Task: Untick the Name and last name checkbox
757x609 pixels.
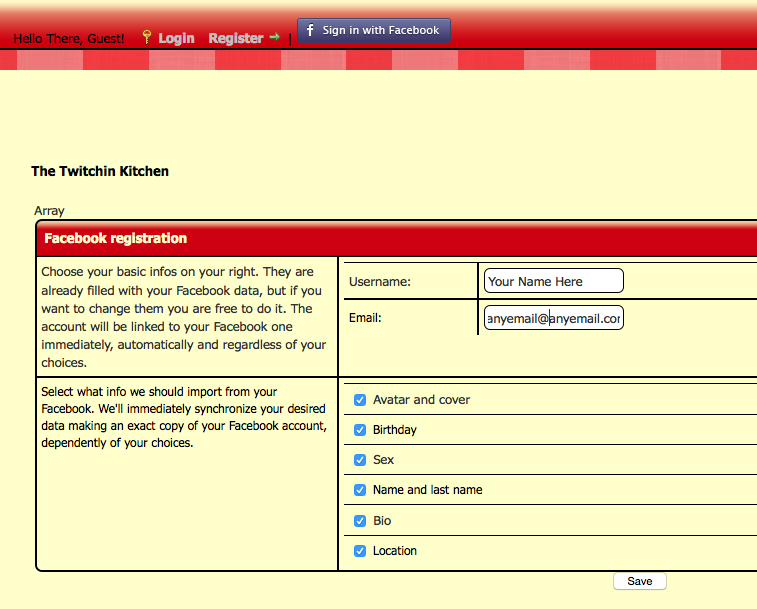Action: (360, 490)
